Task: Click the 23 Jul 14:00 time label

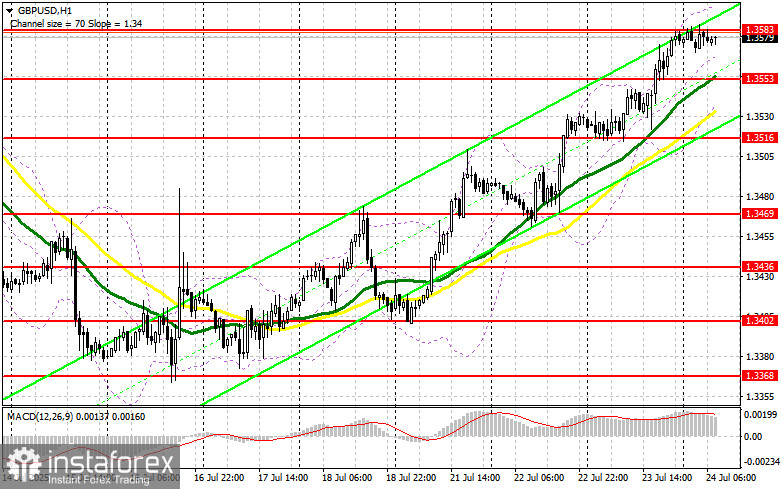Action: click(x=666, y=478)
